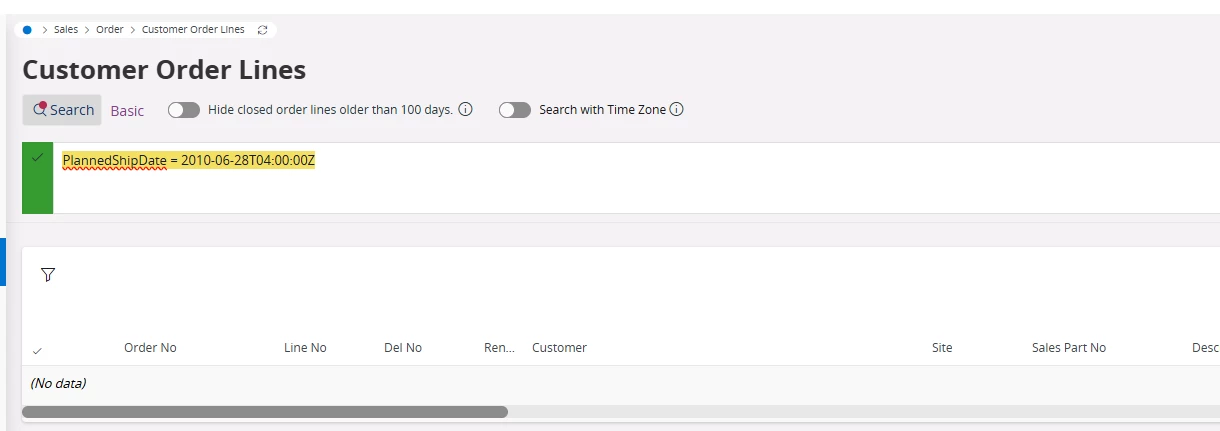Click the info icon beside 100 days toggle
1220x431 pixels.
point(465,110)
